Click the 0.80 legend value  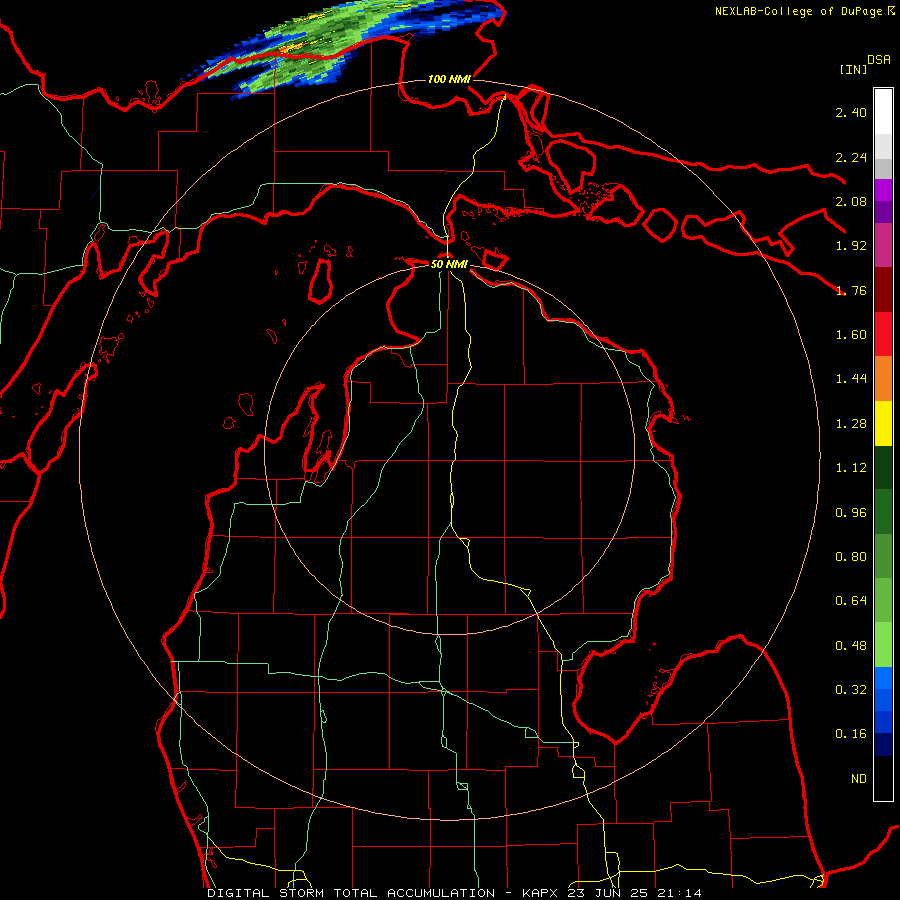[851, 557]
